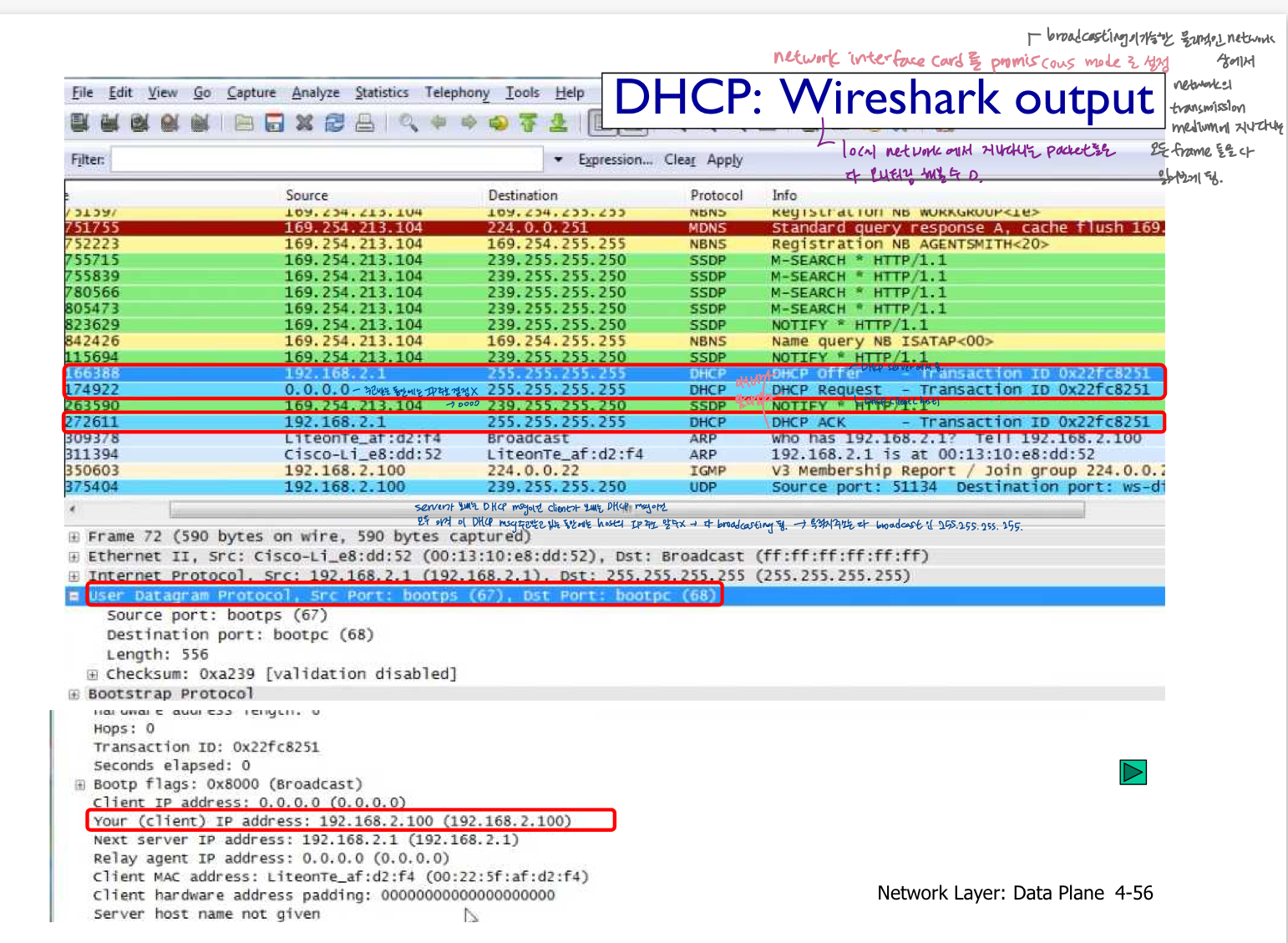Stop the running capture icon
This screenshot has width=1288, height=943.
pyautogui.click(x=170, y=123)
